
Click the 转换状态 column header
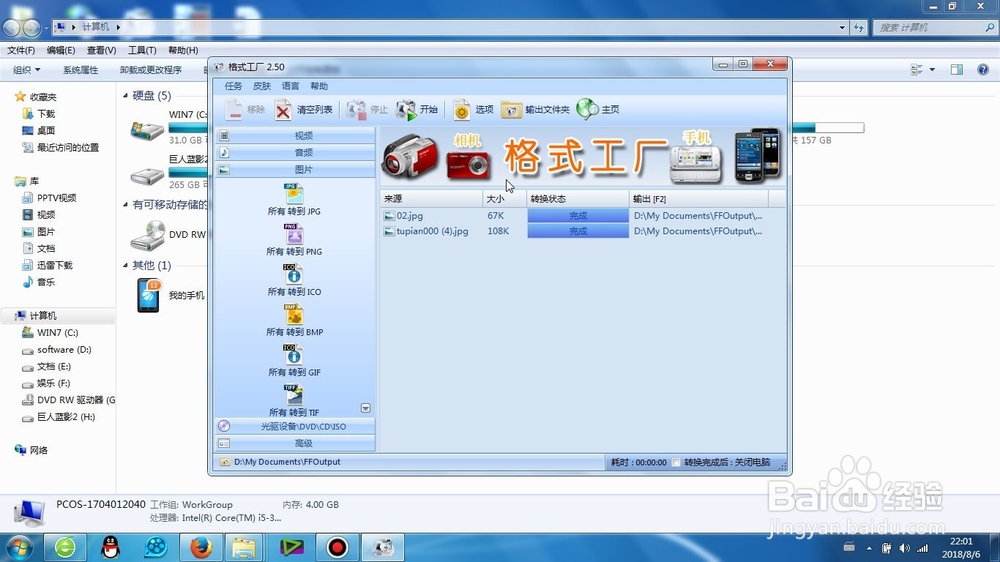click(x=578, y=199)
